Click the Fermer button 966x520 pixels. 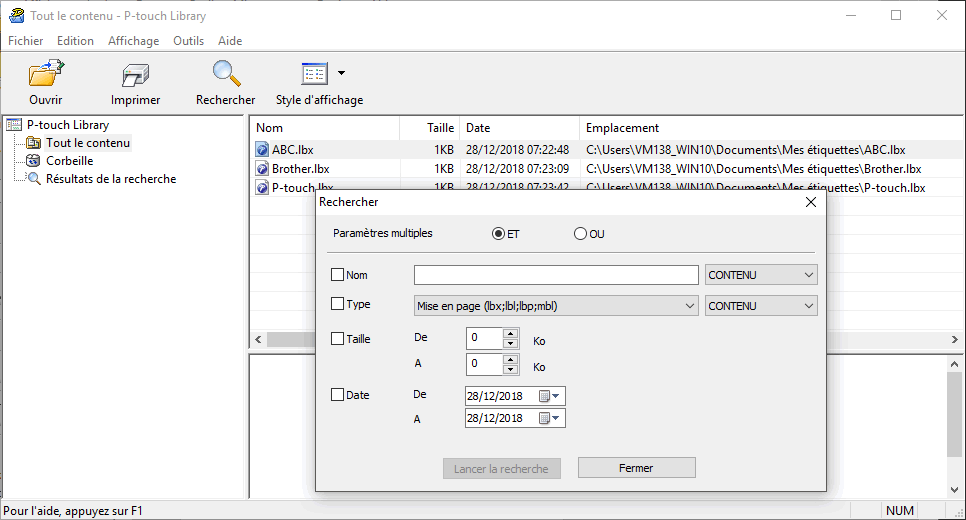pyautogui.click(x=636, y=468)
